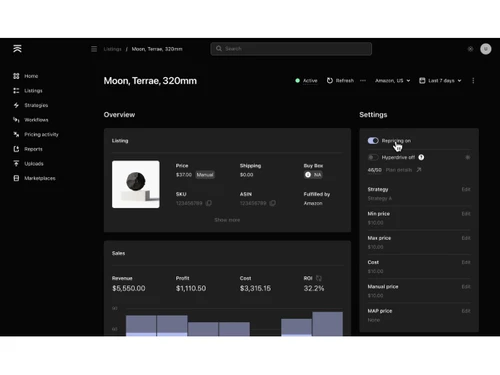This screenshot has width=500, height=375.
Task: Edit the Min price setting
Action: tap(466, 214)
